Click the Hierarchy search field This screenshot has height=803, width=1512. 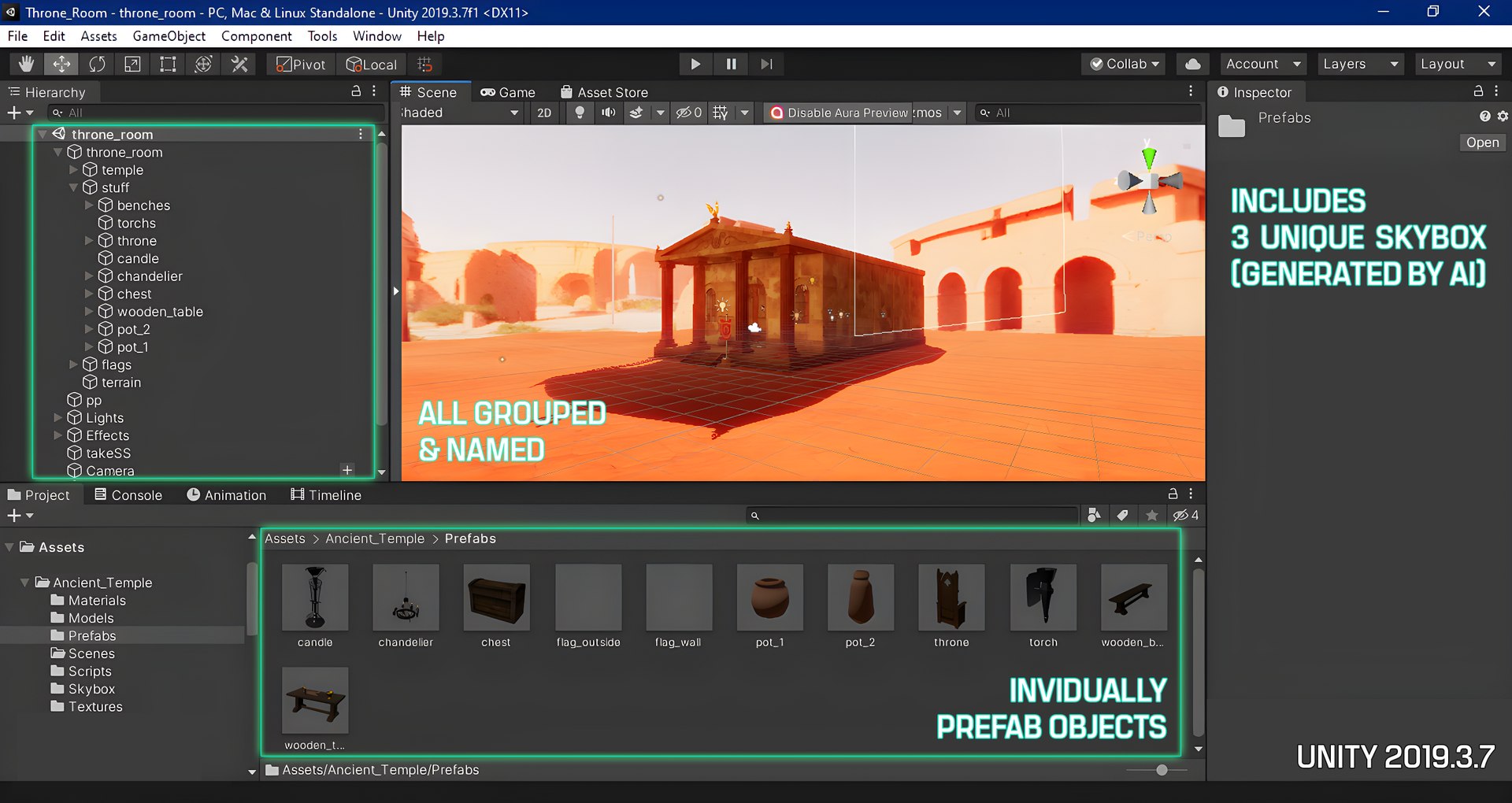pos(216,113)
